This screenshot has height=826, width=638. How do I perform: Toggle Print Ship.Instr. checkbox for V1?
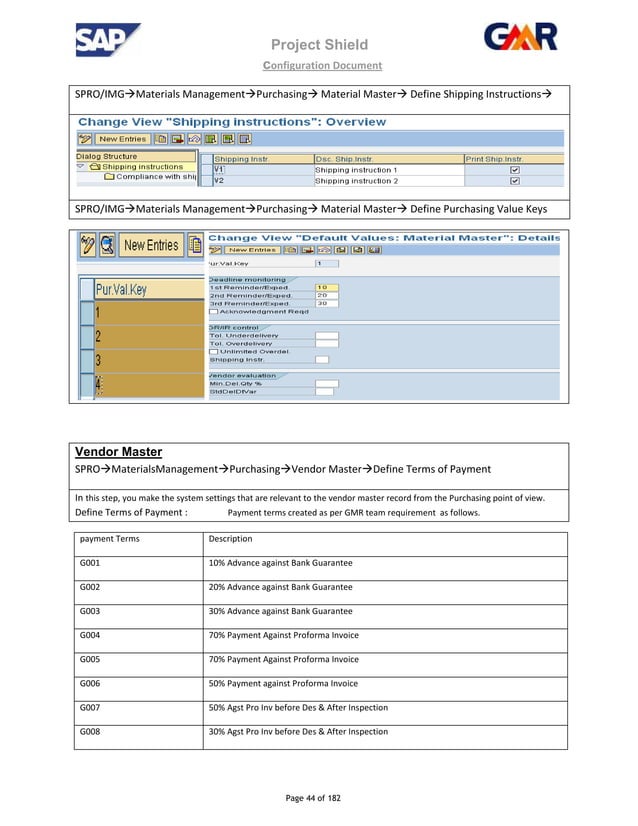click(x=515, y=170)
